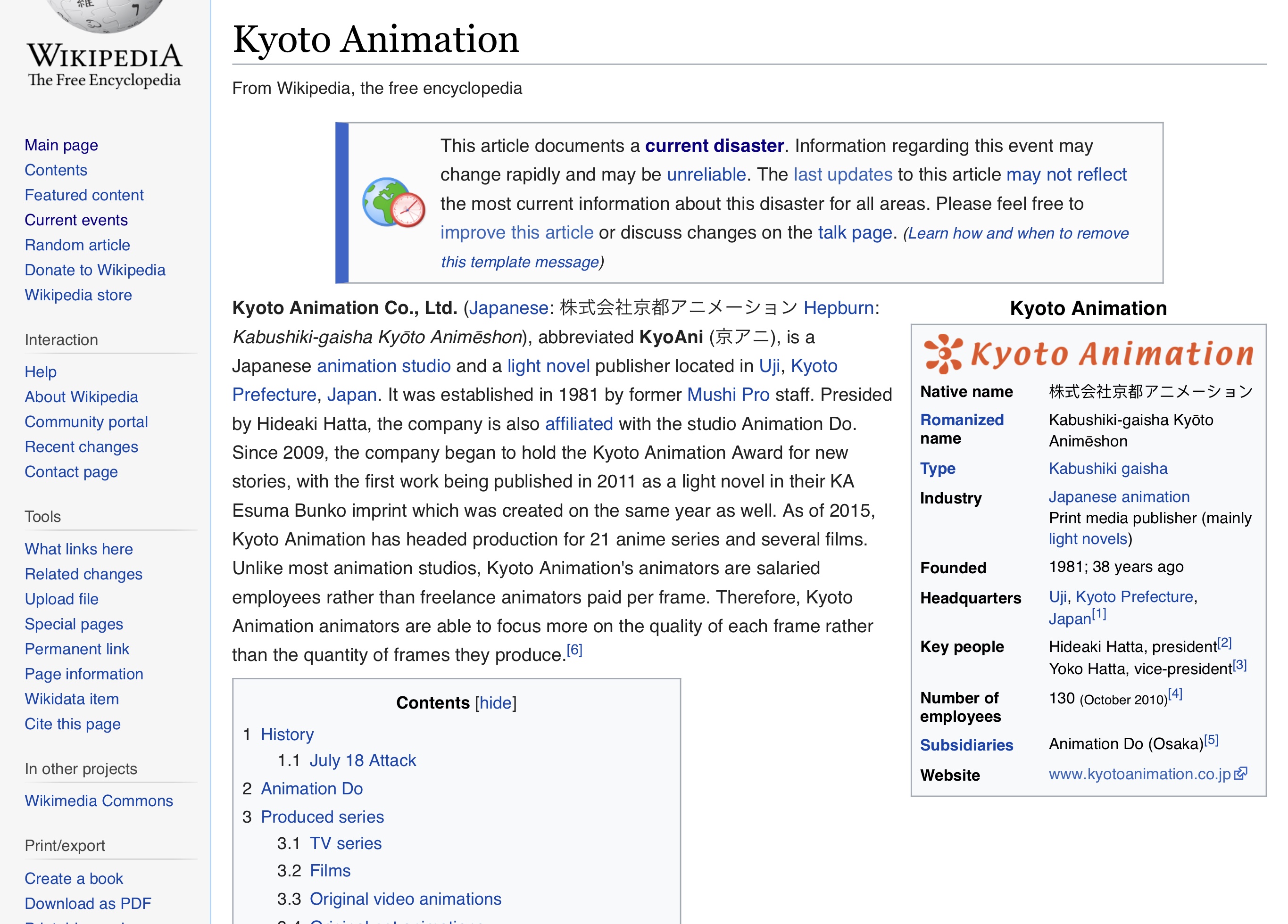Jump to July 18 Attack section
The width and height of the screenshot is (1288, 924).
(x=362, y=760)
